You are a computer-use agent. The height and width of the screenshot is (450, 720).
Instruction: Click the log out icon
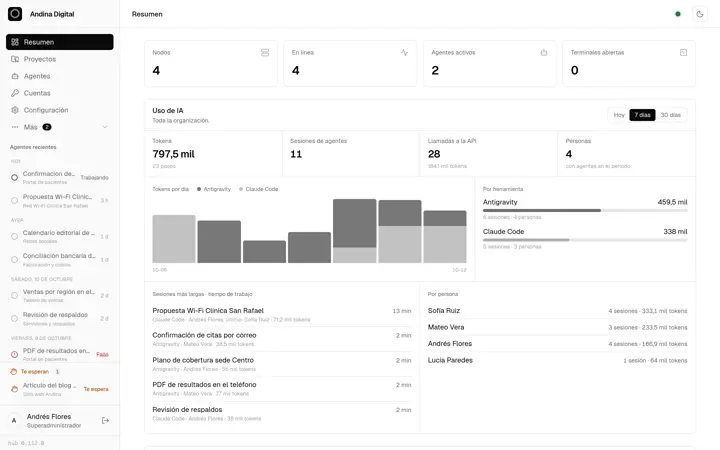point(105,420)
